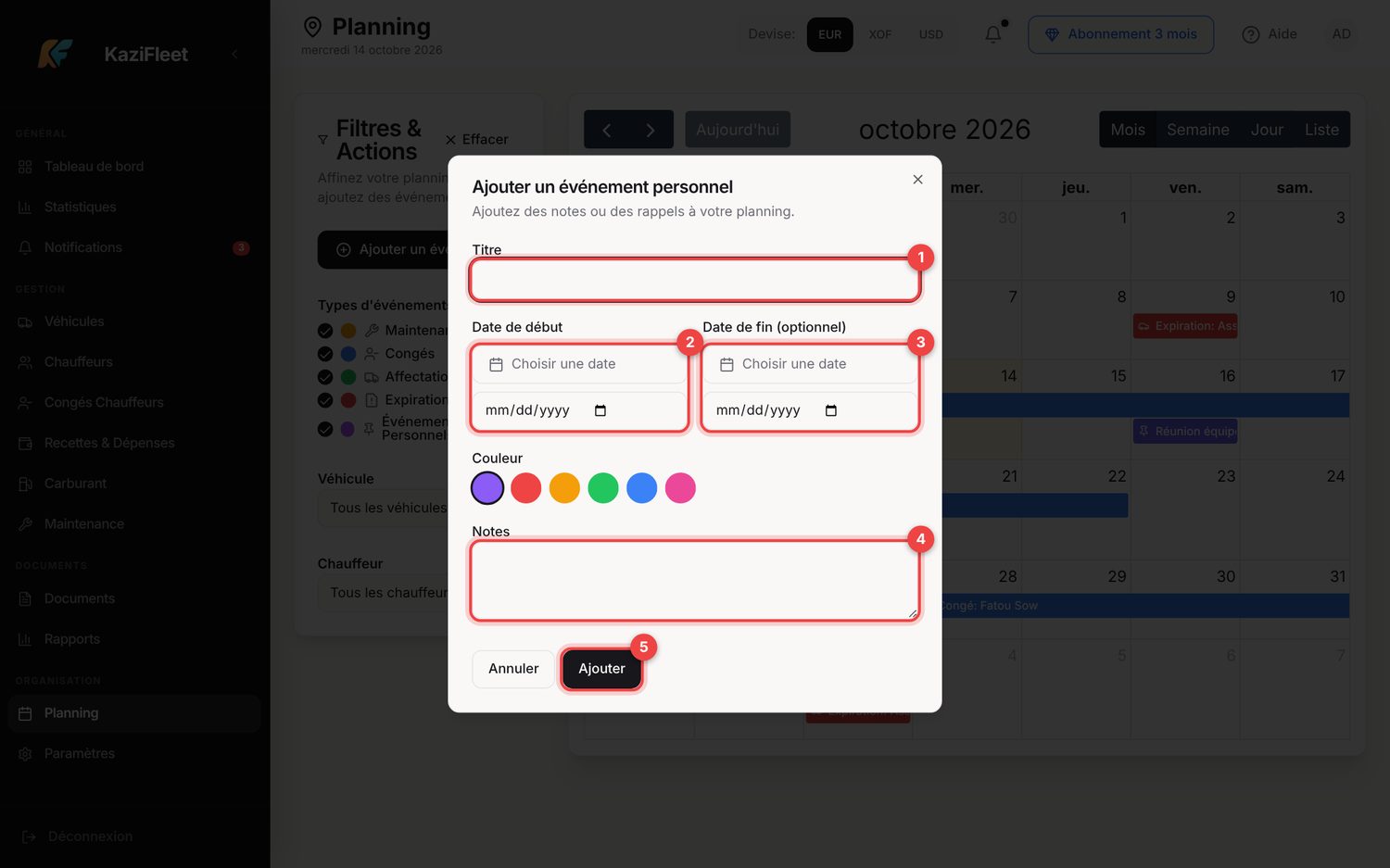
Task: Open the Tous les véhicules dropdown
Action: (x=384, y=509)
